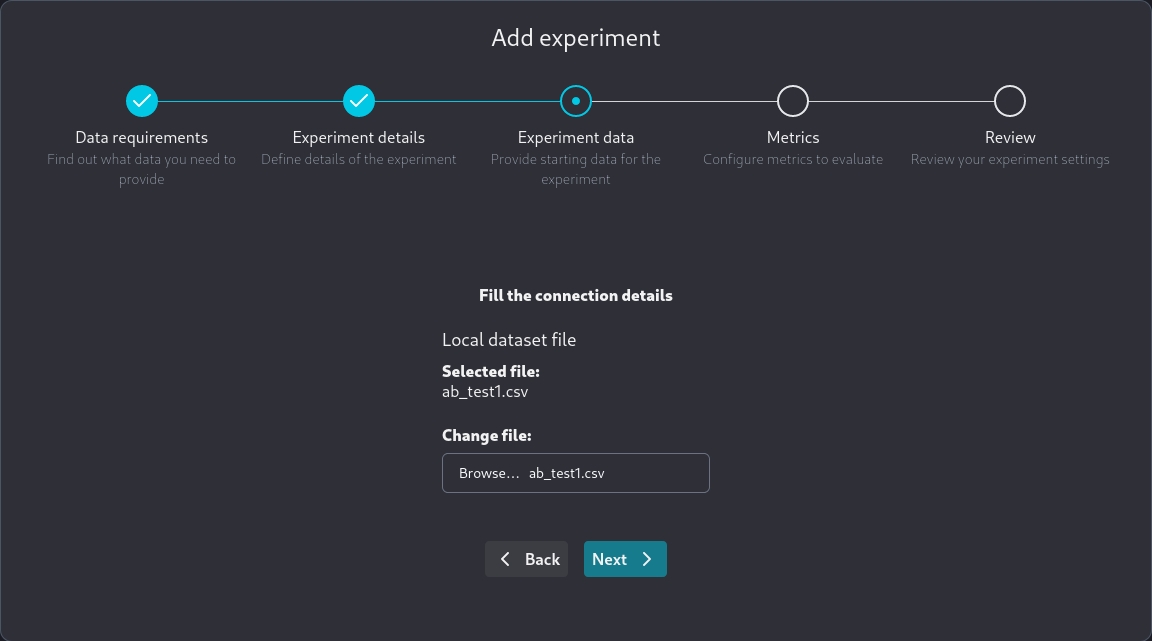Click the Data requirements checkmark circle
This screenshot has width=1152, height=641.
142,101
